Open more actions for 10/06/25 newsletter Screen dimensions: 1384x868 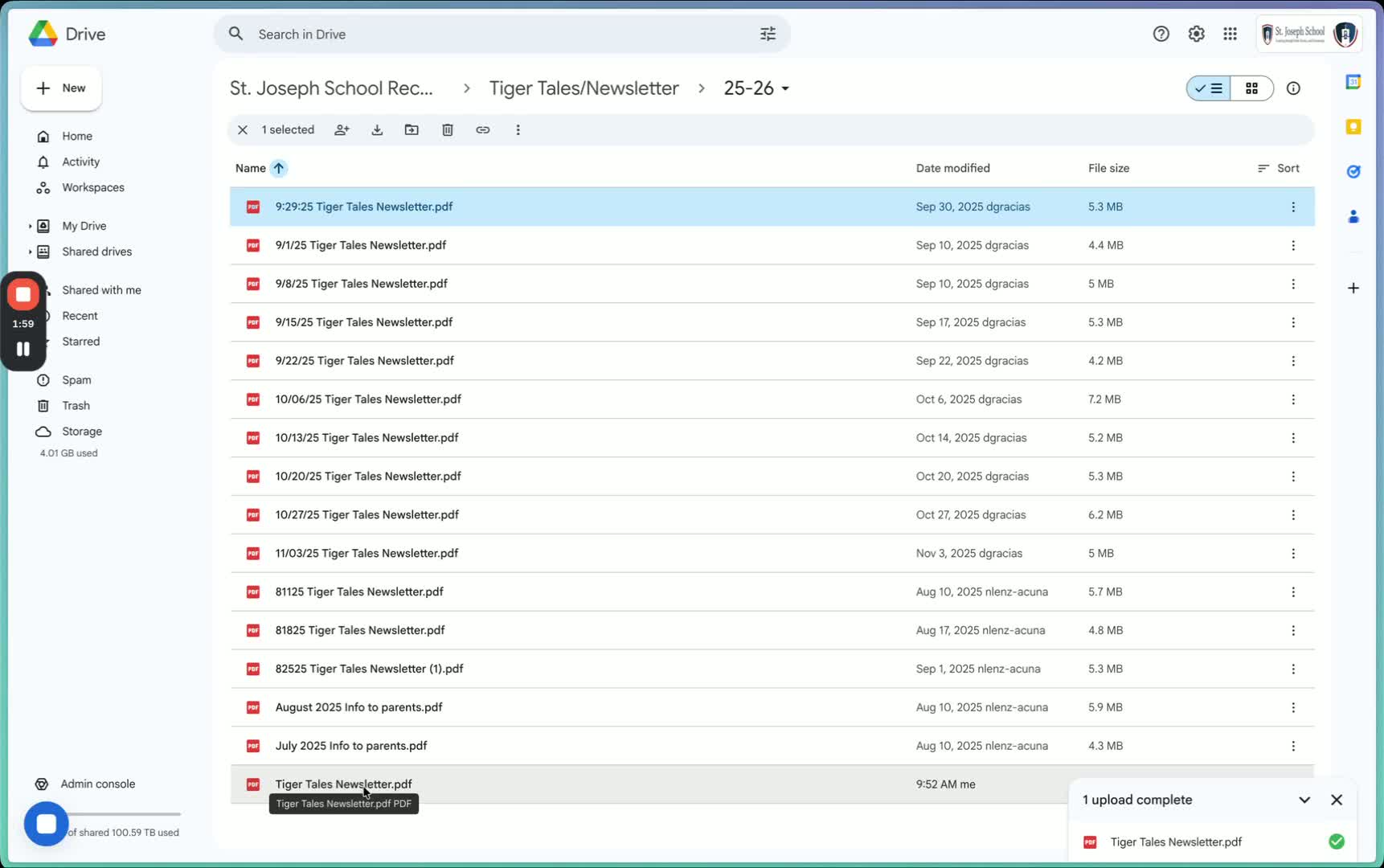1293,399
